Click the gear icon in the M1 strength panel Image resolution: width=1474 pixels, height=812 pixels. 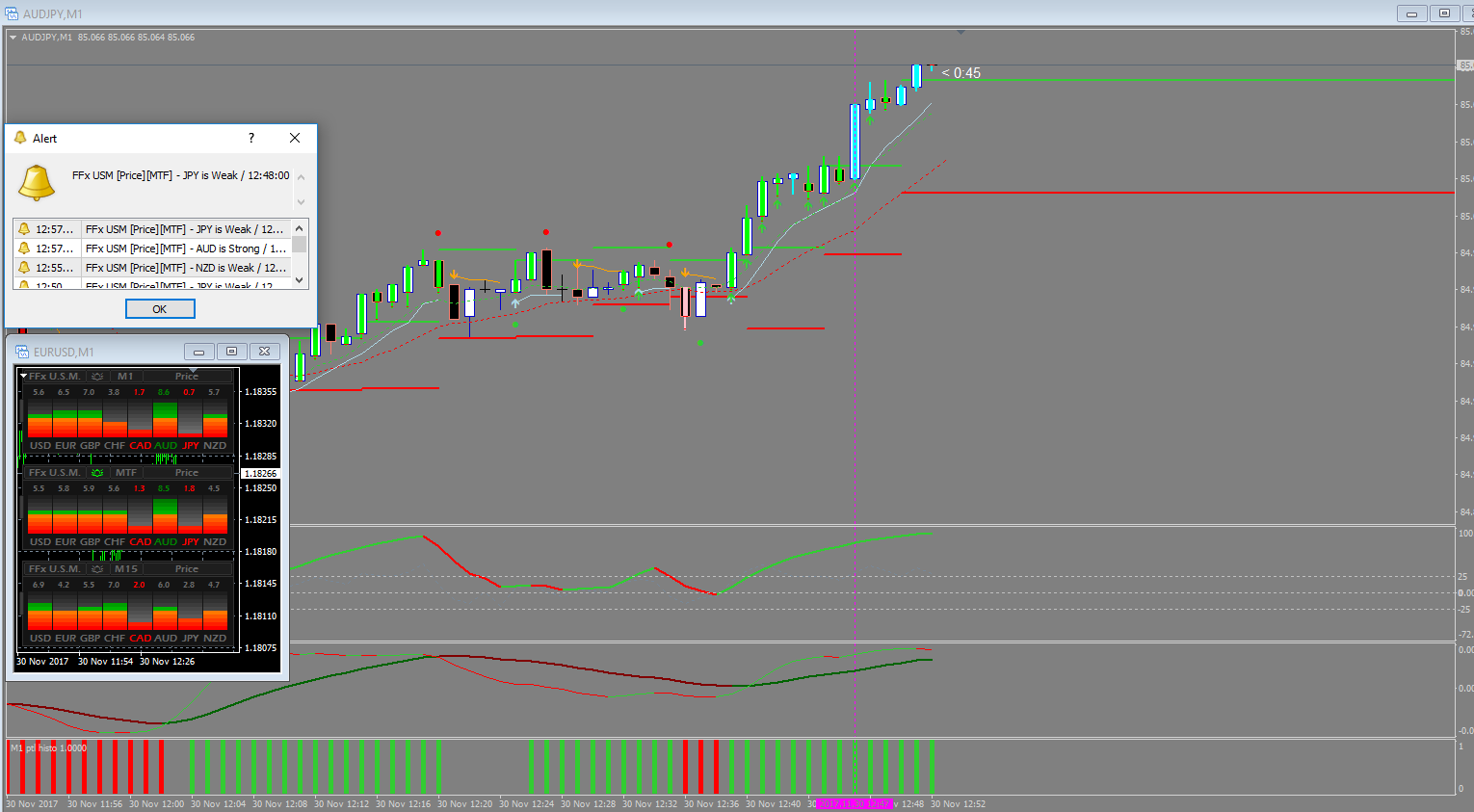tap(97, 377)
